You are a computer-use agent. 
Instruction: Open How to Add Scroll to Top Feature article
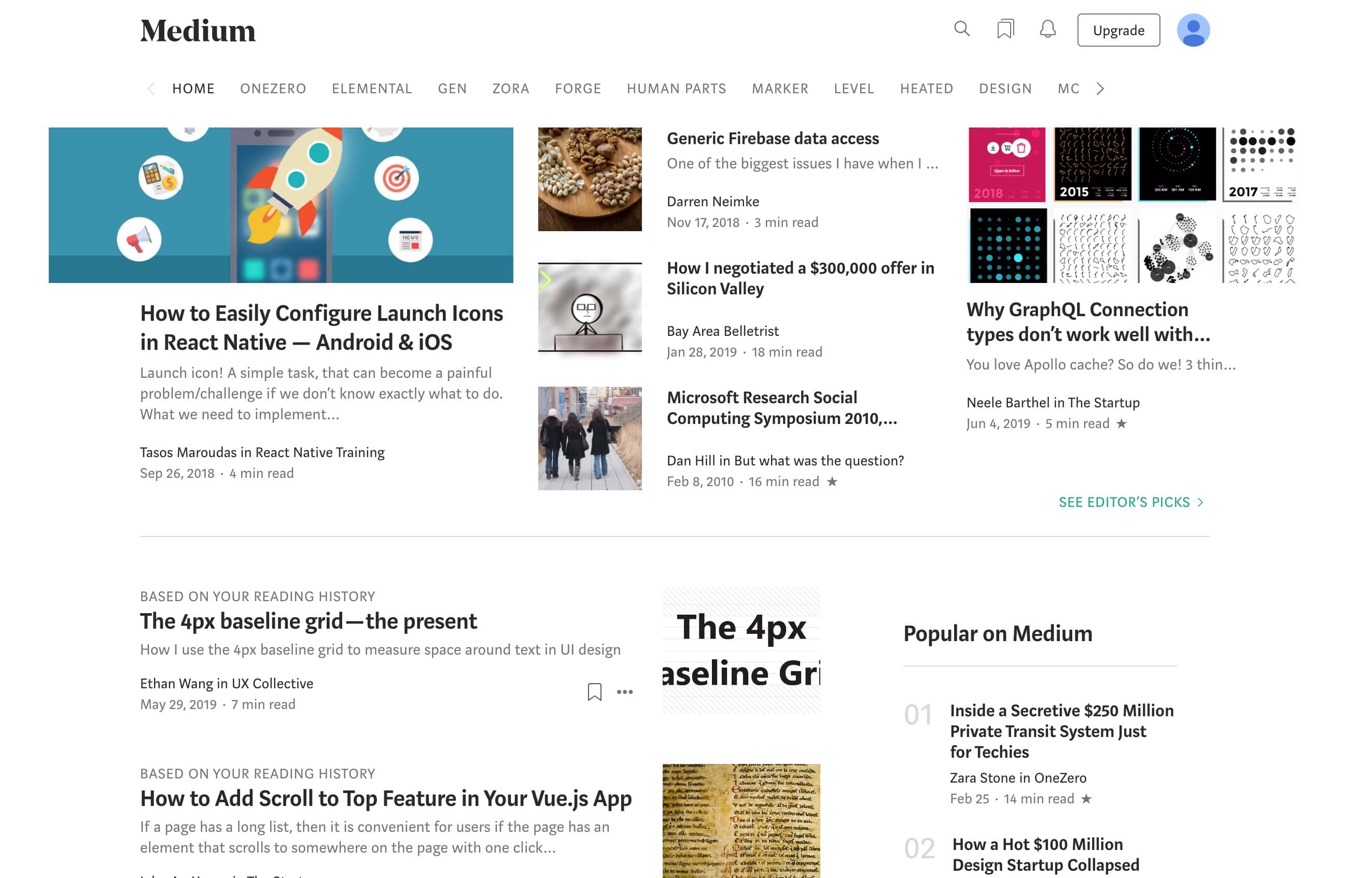click(386, 799)
